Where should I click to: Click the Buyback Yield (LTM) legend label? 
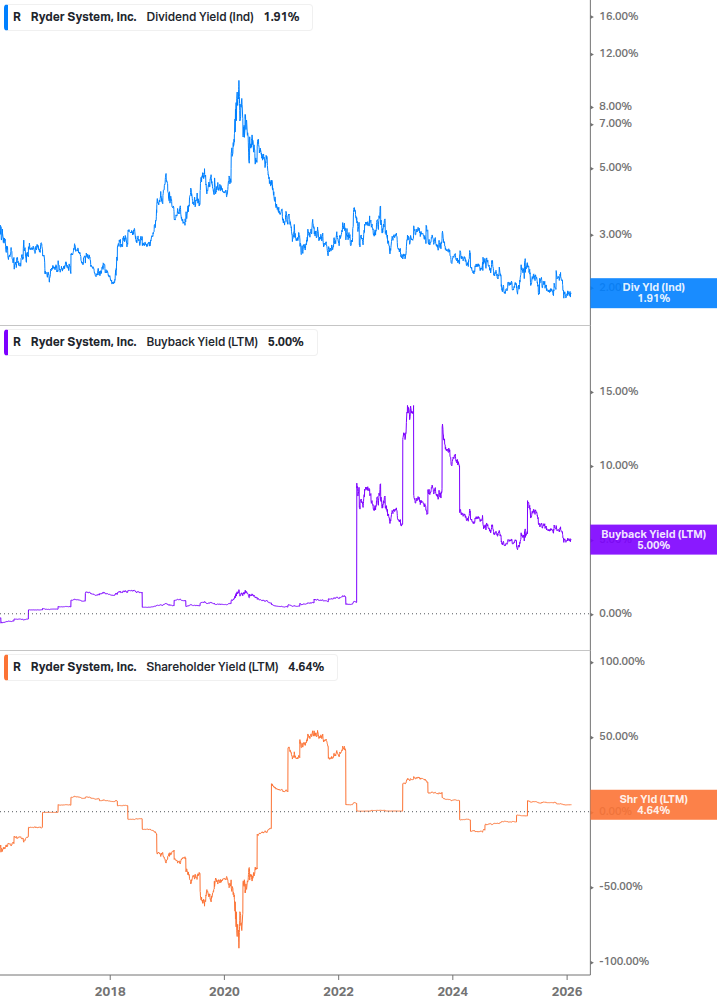[202, 342]
